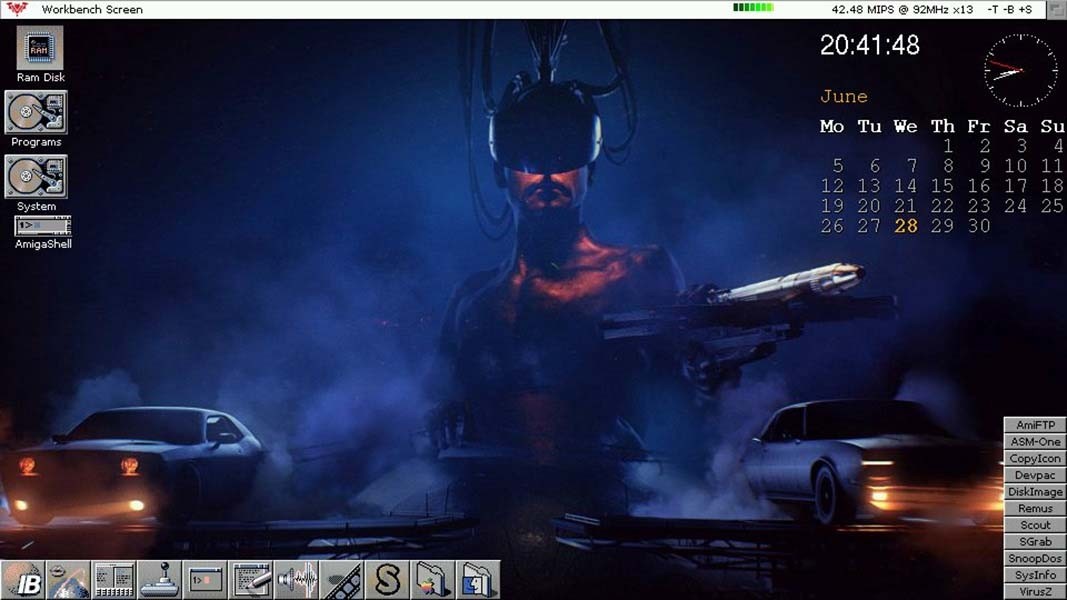Image resolution: width=1067 pixels, height=600 pixels.
Task: Launch Scout from the button list
Action: tap(1035, 525)
